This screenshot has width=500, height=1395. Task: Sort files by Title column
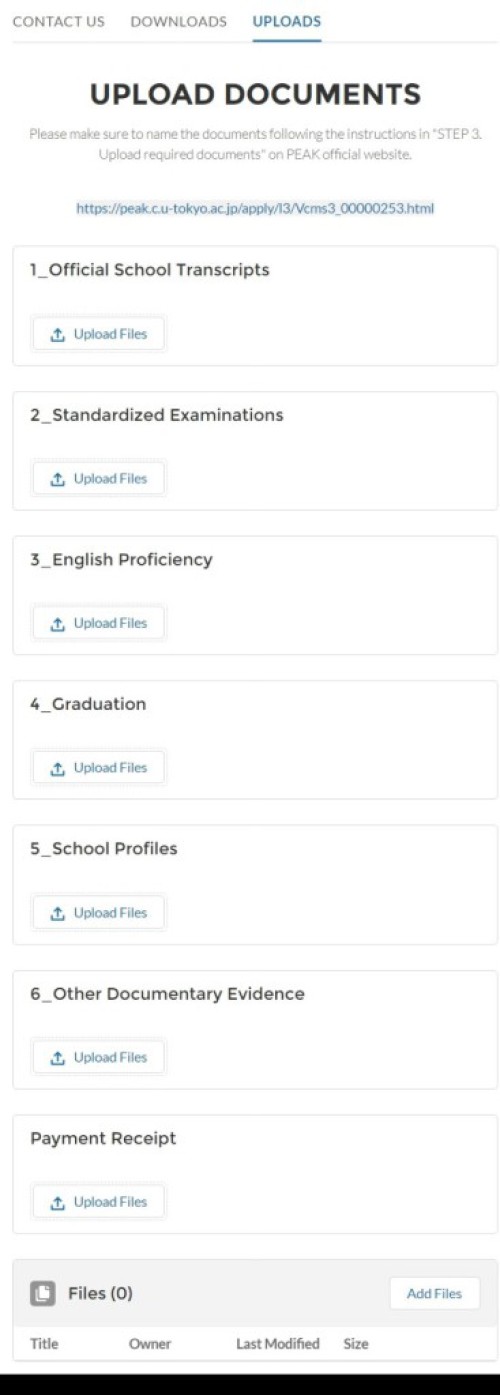coord(44,1344)
